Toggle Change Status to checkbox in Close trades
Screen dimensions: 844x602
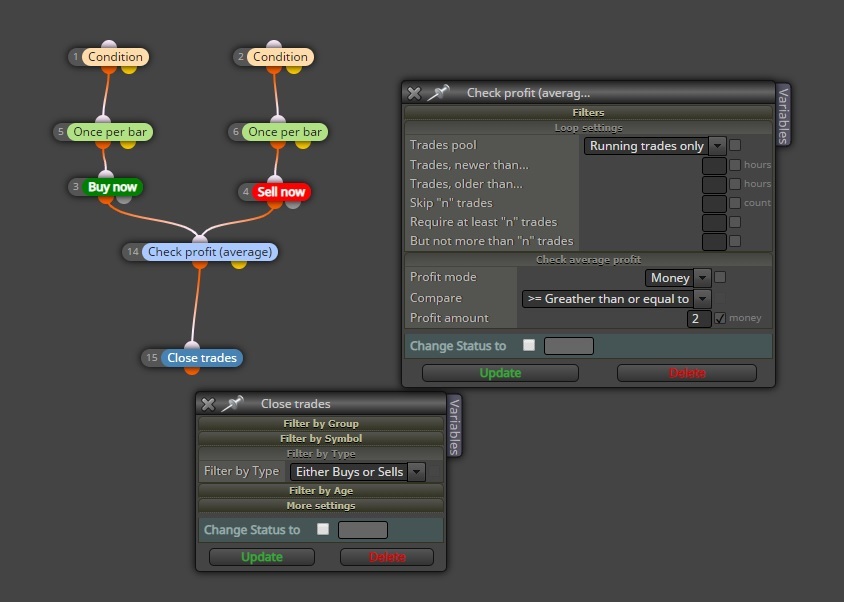coord(323,529)
